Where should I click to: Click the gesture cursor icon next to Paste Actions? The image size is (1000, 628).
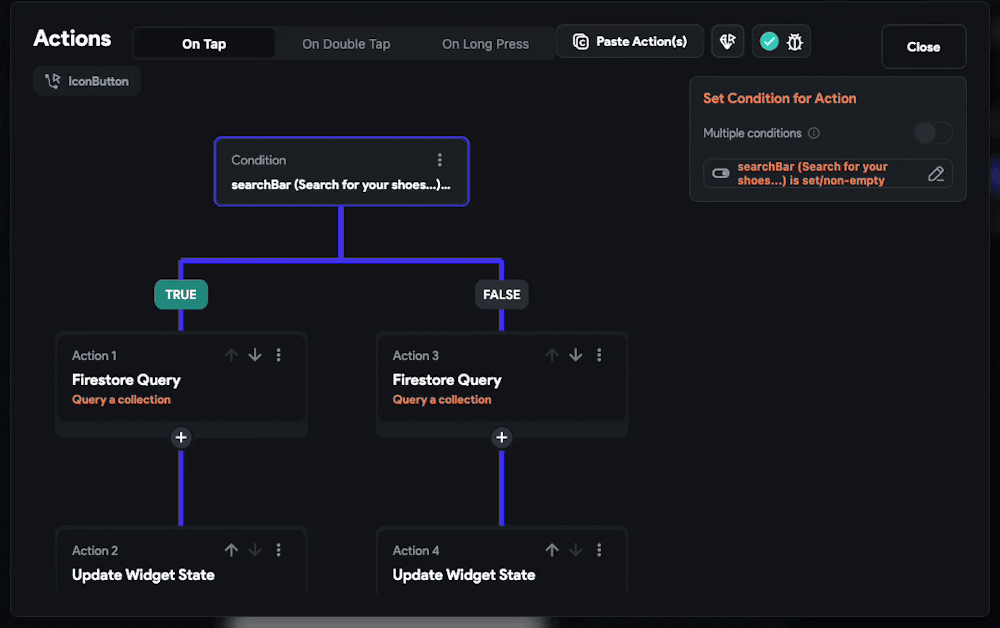(727, 40)
